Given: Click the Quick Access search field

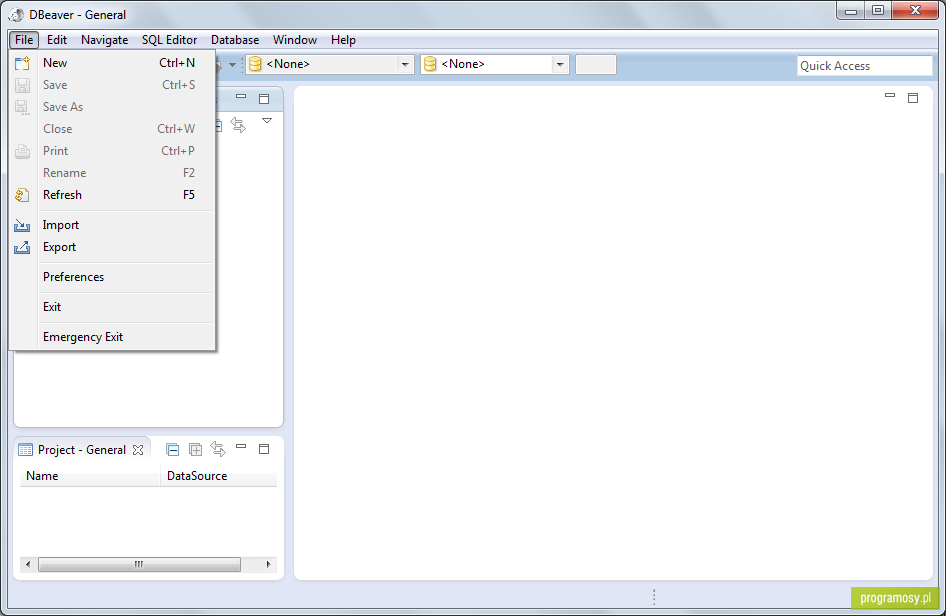Looking at the screenshot, I should [x=865, y=66].
